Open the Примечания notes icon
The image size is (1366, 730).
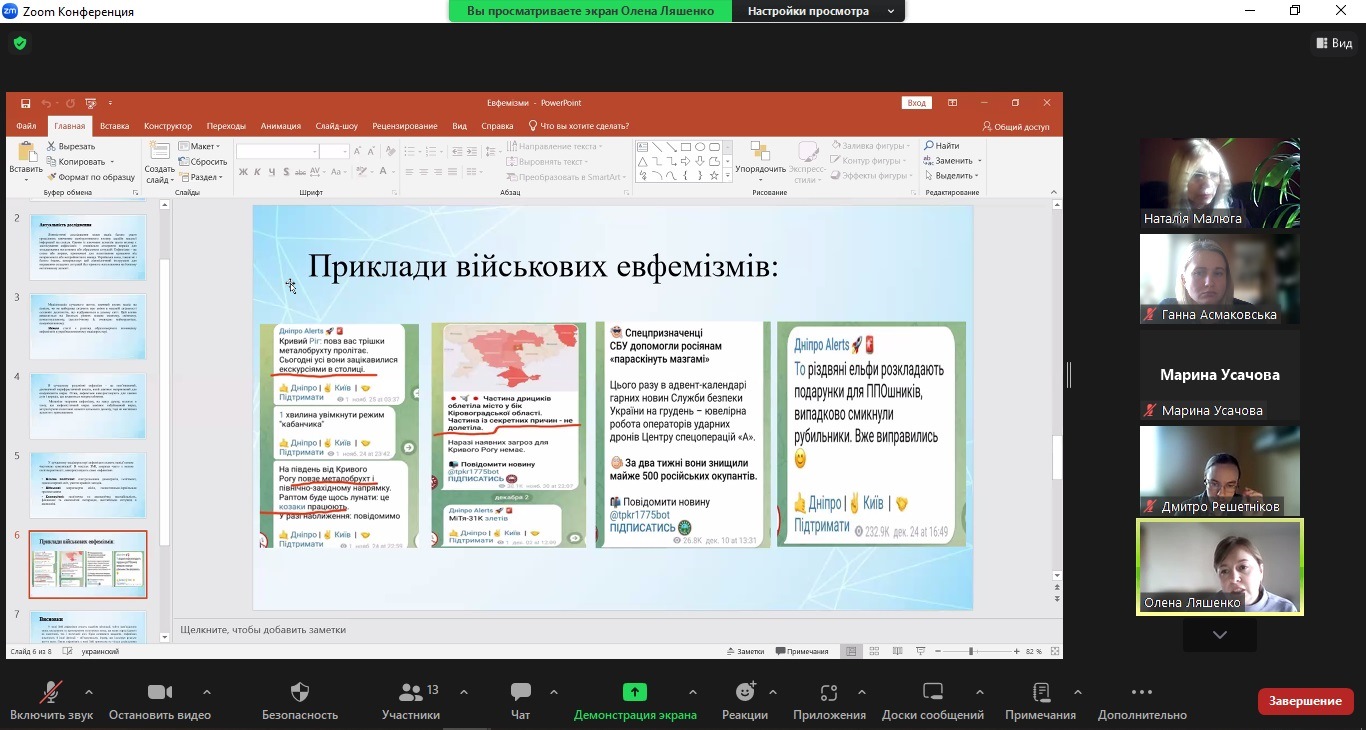coord(1040,692)
